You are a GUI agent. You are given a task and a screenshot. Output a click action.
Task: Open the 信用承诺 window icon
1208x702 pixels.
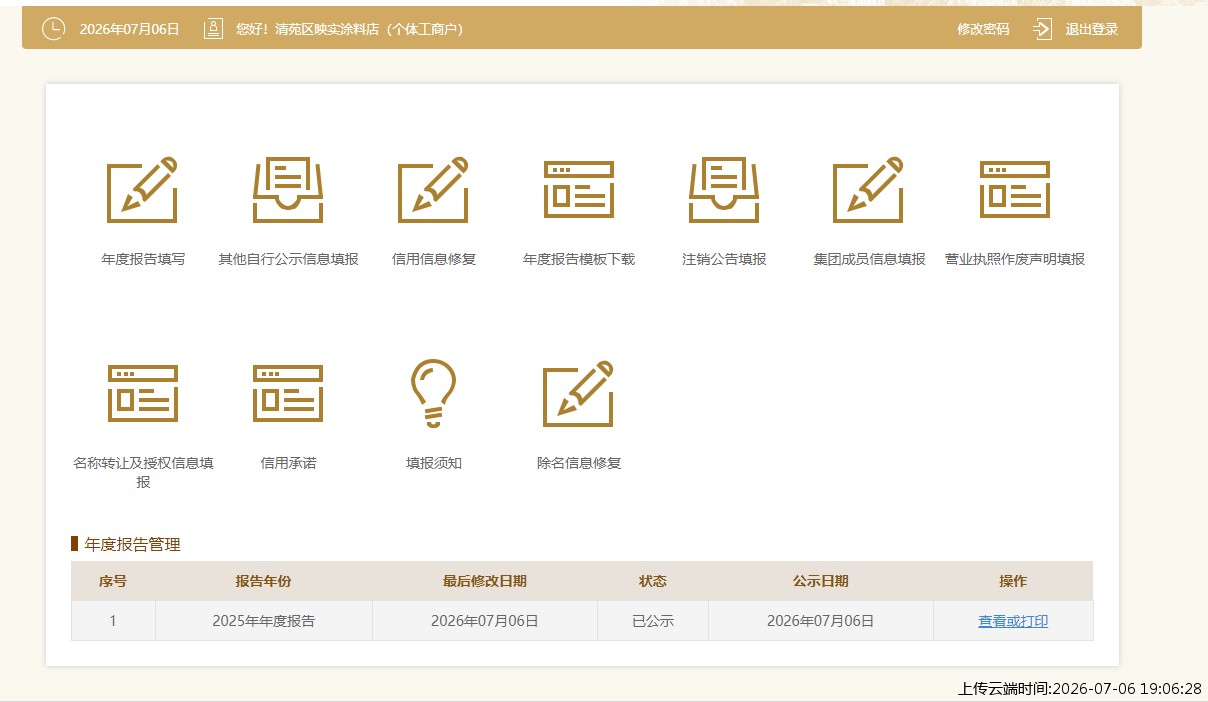tap(288, 394)
